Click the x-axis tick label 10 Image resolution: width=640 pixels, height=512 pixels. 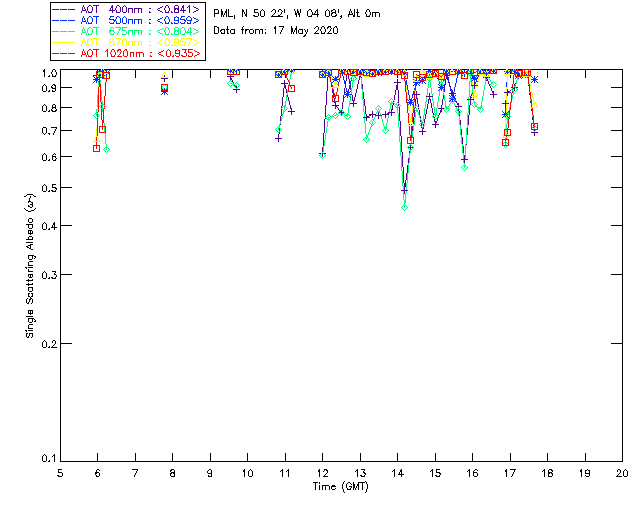tap(247, 472)
